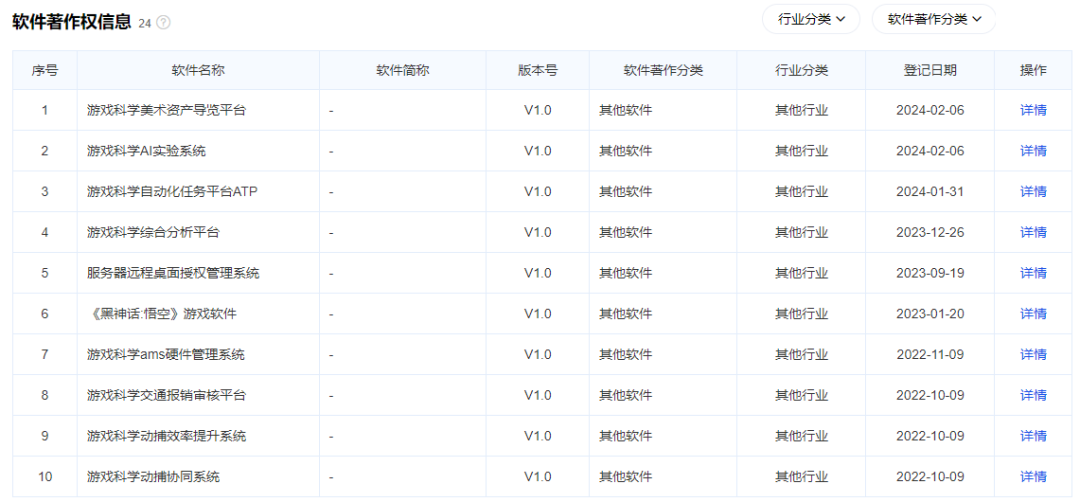Click the 行业分类 column header
Screen dimensions: 1080x502
(802, 70)
